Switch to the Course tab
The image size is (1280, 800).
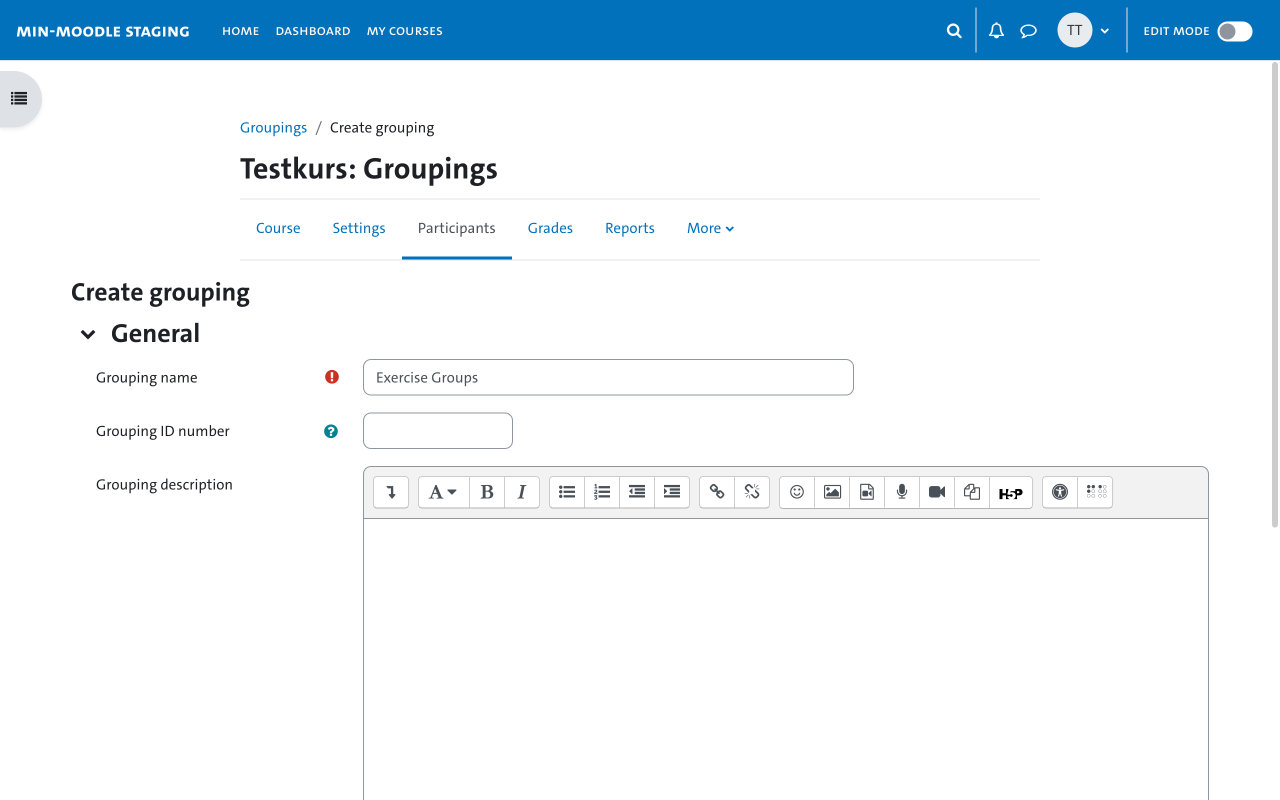click(x=278, y=228)
